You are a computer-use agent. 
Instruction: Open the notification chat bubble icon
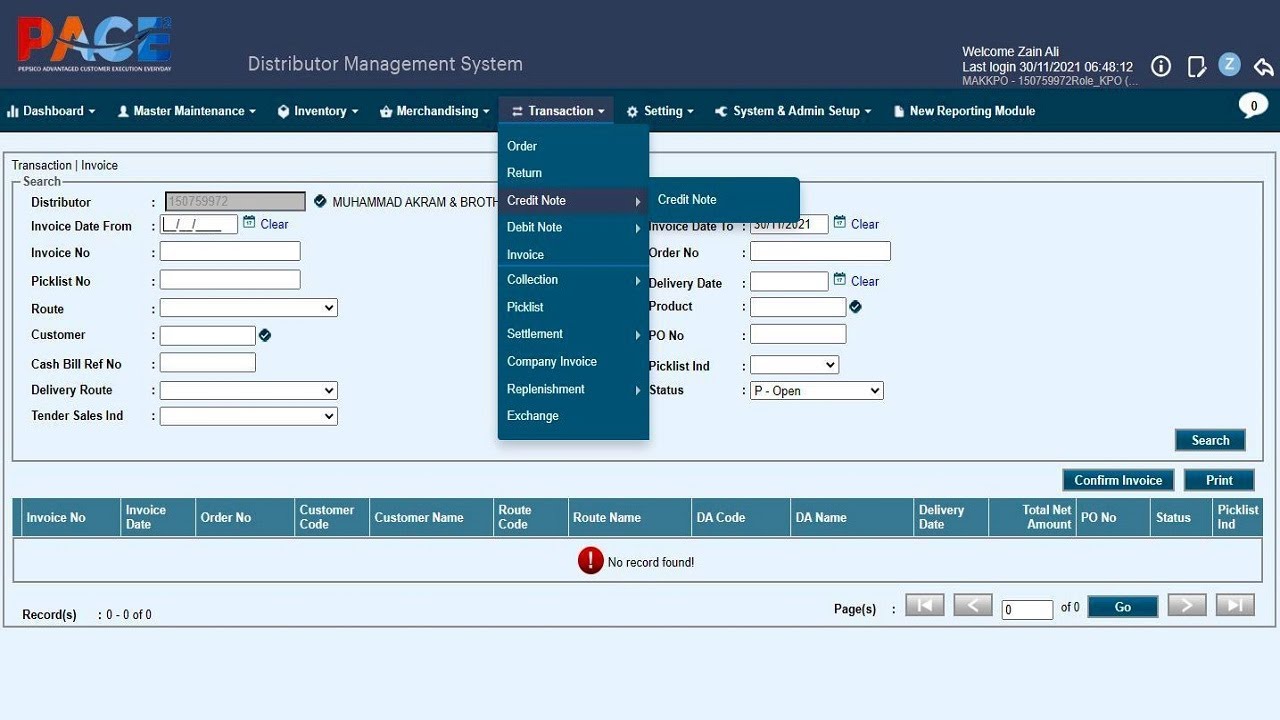coord(1253,106)
